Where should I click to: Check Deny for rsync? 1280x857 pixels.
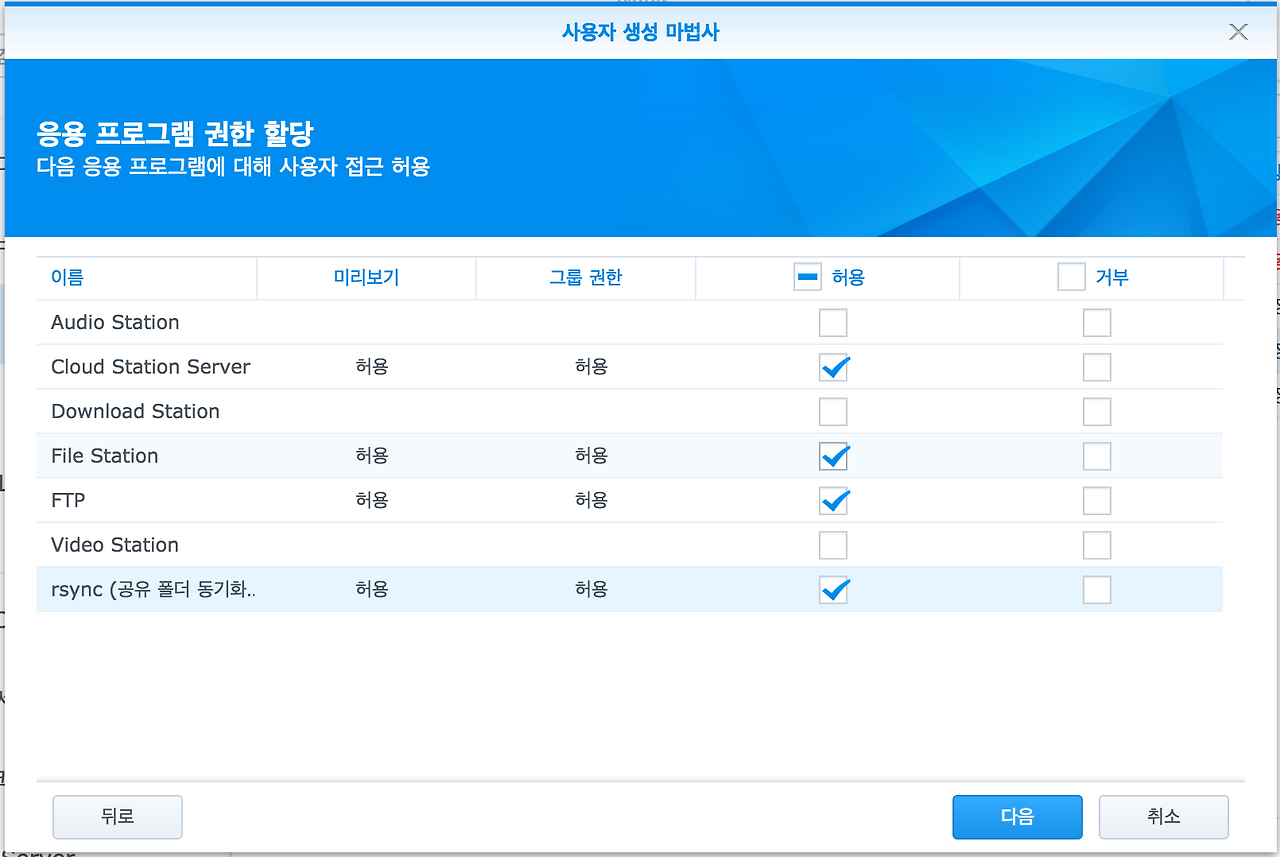pos(1096,589)
